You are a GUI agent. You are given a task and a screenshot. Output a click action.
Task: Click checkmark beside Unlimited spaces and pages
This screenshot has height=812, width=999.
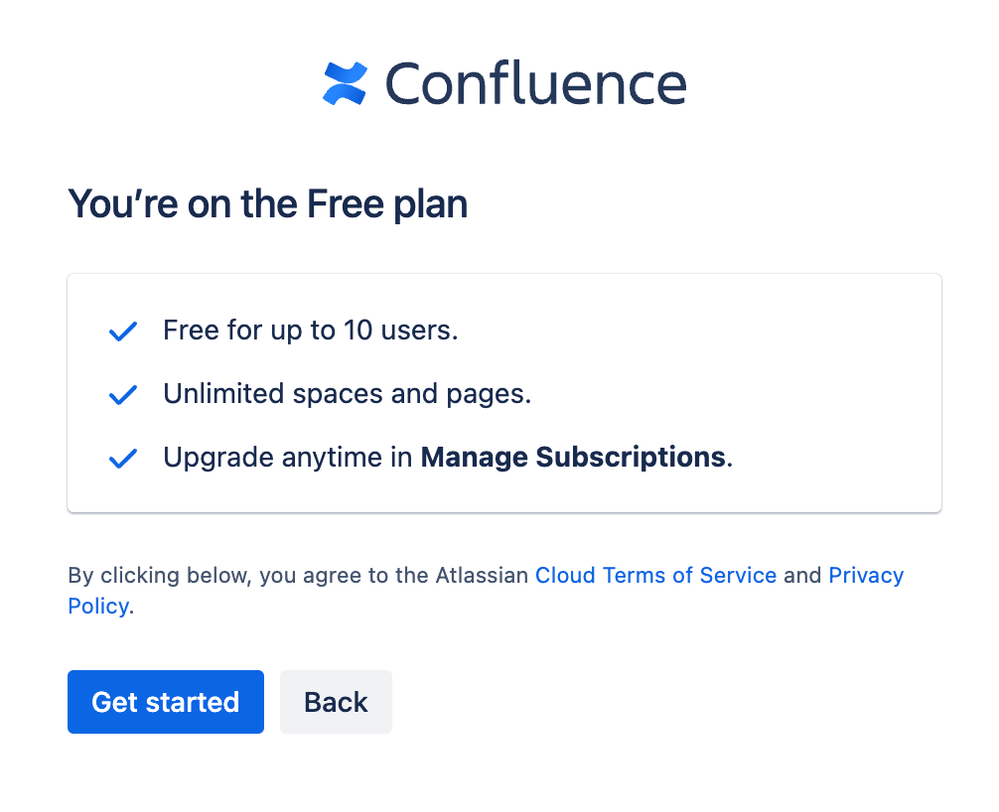pyautogui.click(x=122, y=395)
